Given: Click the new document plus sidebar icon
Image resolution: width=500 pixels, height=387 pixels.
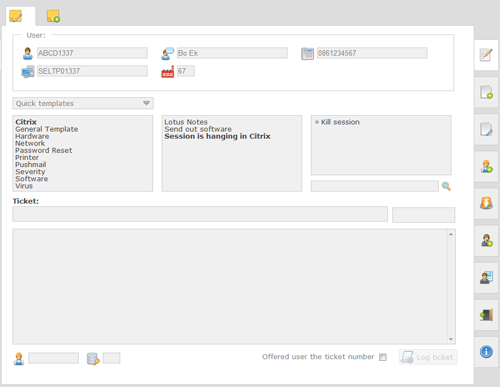Looking at the screenshot, I should tap(486, 92).
